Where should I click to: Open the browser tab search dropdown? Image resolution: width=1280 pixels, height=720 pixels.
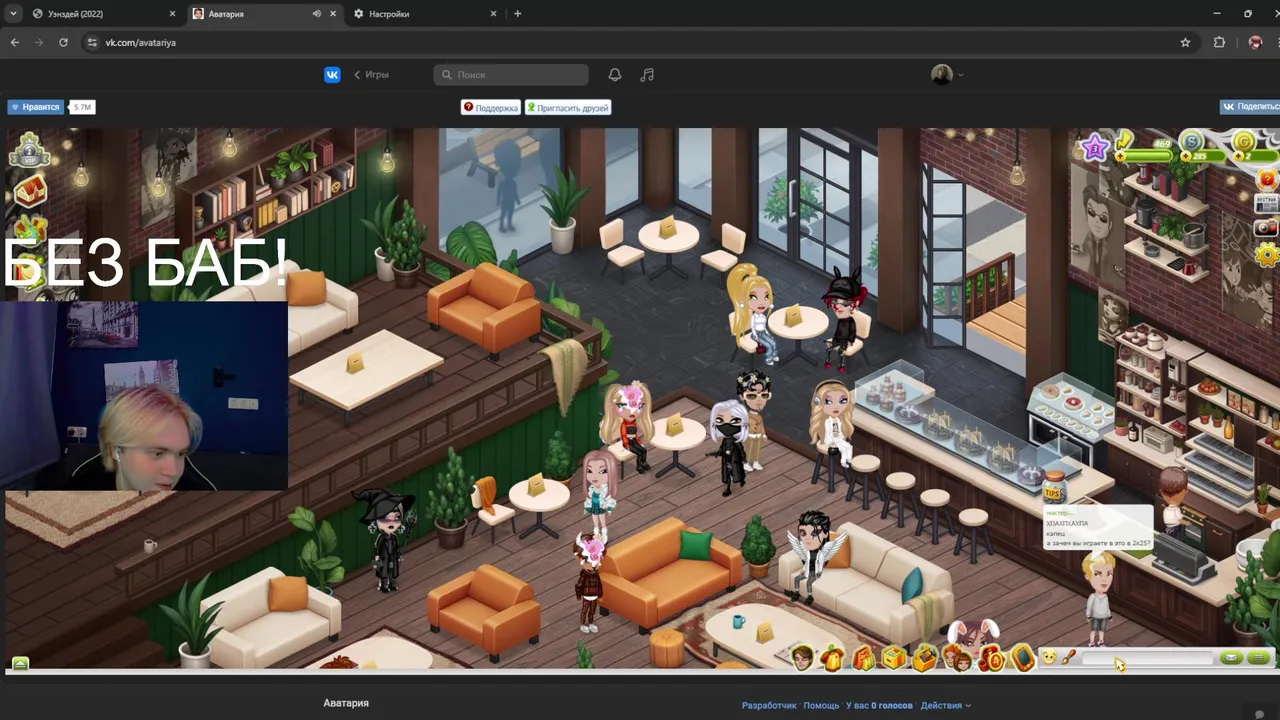point(12,14)
